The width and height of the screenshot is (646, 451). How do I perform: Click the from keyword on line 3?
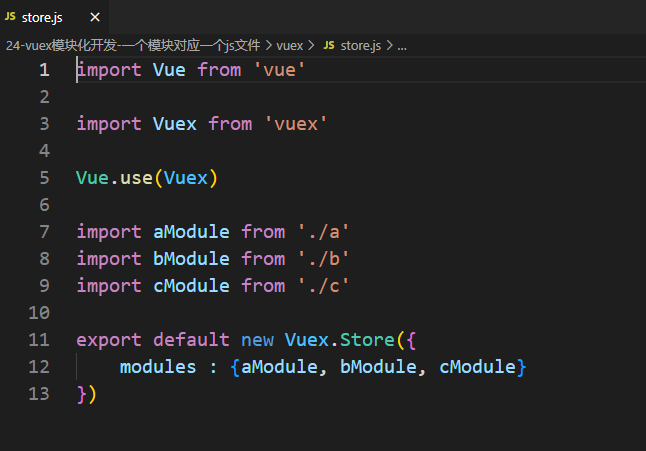pyautogui.click(x=230, y=124)
